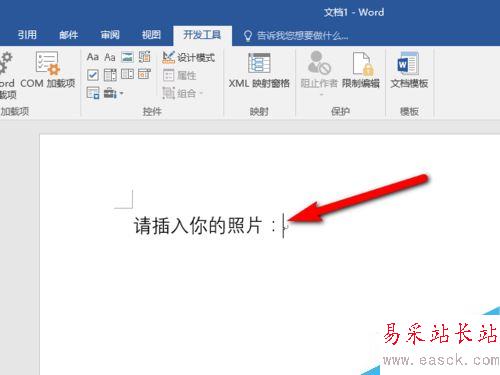
Task: Open XML 映射窗格 mapping pane
Action: tap(259, 70)
